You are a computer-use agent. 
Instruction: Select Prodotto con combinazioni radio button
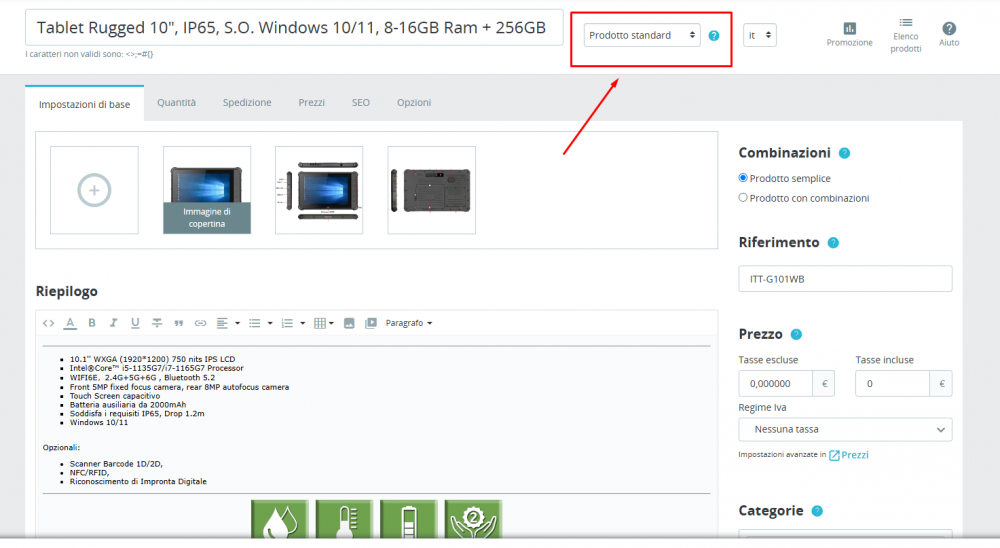pyautogui.click(x=743, y=198)
